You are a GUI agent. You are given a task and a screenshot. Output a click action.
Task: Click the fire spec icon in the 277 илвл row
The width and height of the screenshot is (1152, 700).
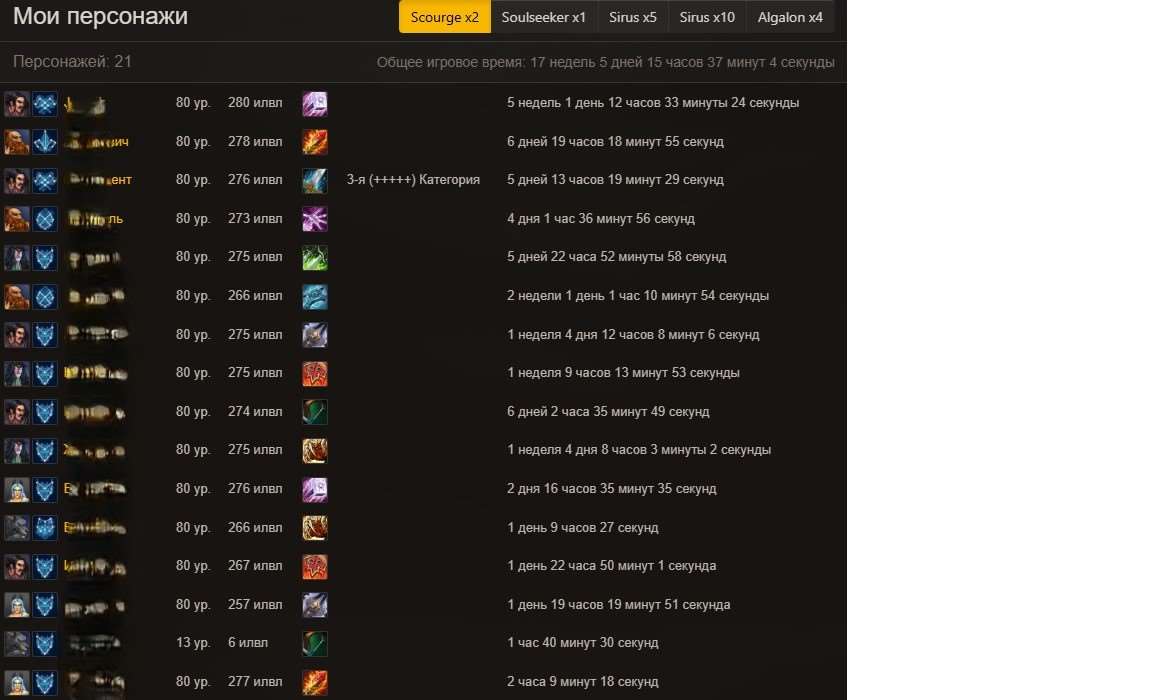(x=315, y=682)
